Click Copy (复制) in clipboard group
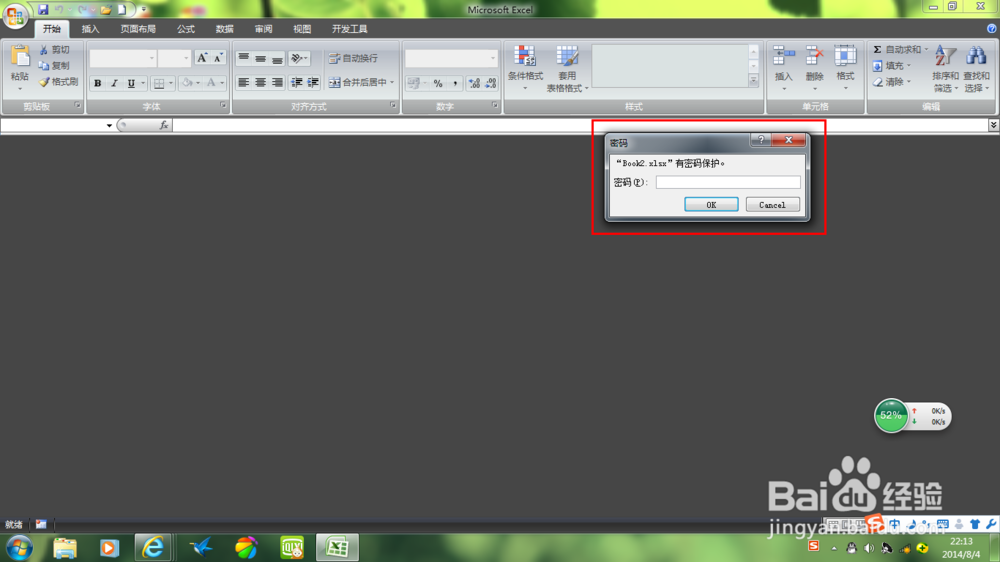 (x=55, y=66)
